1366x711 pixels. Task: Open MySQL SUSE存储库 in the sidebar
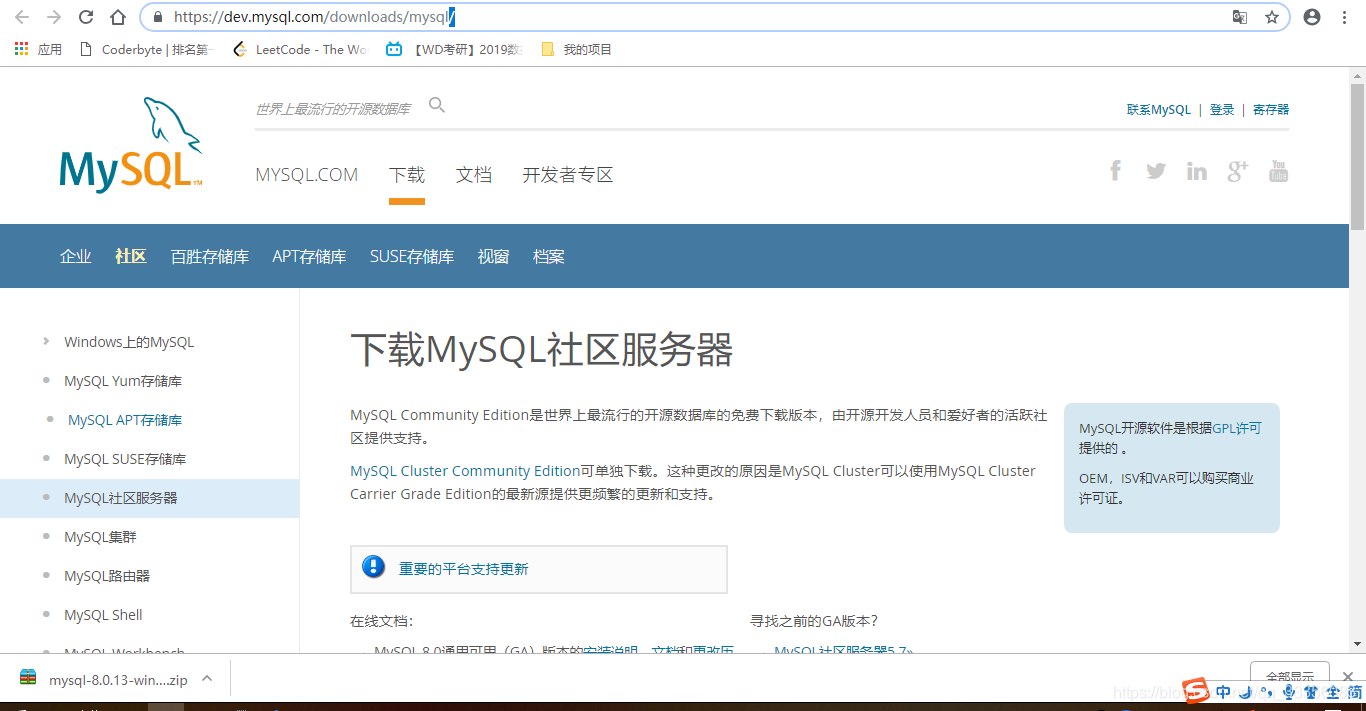125,459
